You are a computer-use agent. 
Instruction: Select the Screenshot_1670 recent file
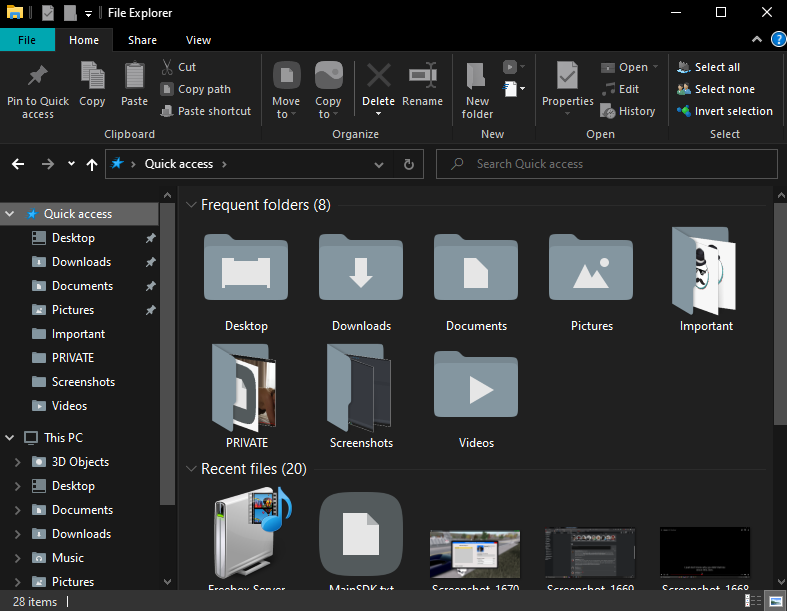coord(475,559)
